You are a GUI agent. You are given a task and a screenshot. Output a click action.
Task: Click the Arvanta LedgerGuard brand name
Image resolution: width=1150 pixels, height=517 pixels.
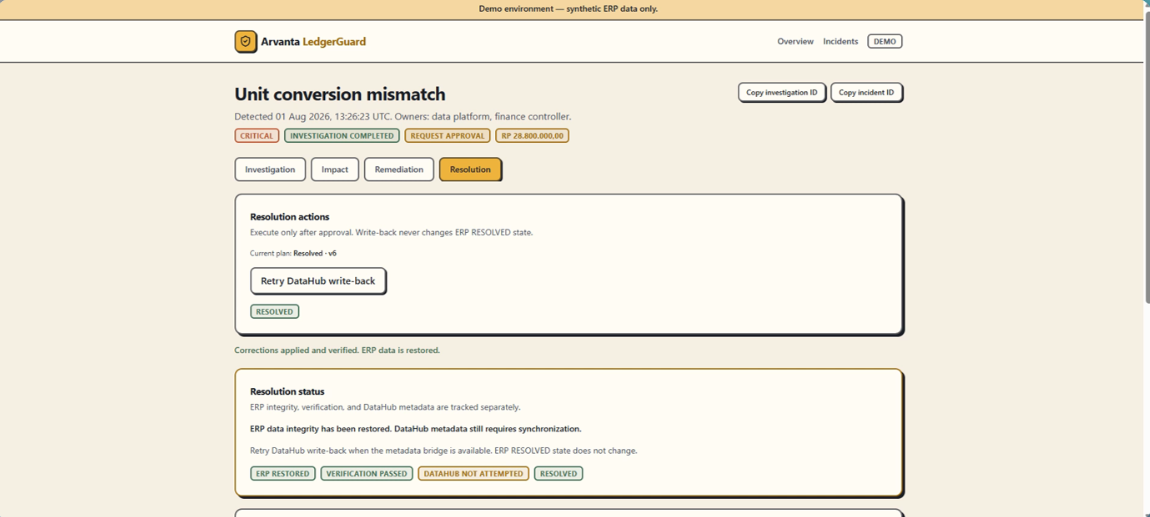tap(313, 42)
